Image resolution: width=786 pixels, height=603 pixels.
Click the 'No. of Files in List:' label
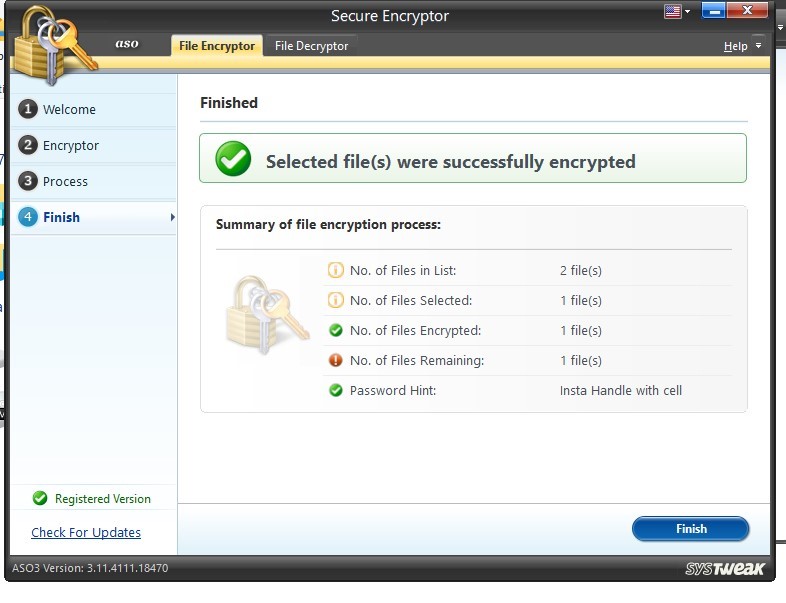coord(403,270)
